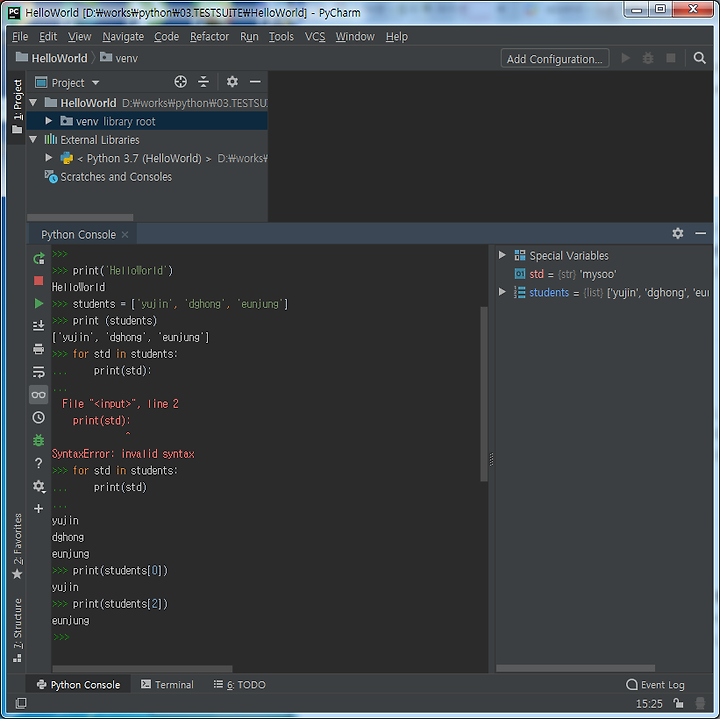Switch to Terminal tool window

click(167, 685)
